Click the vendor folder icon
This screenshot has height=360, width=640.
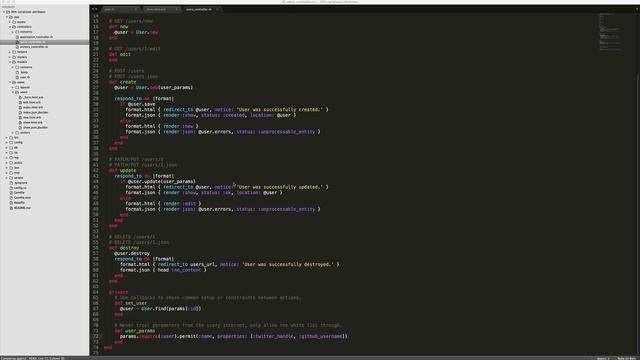point(11,178)
